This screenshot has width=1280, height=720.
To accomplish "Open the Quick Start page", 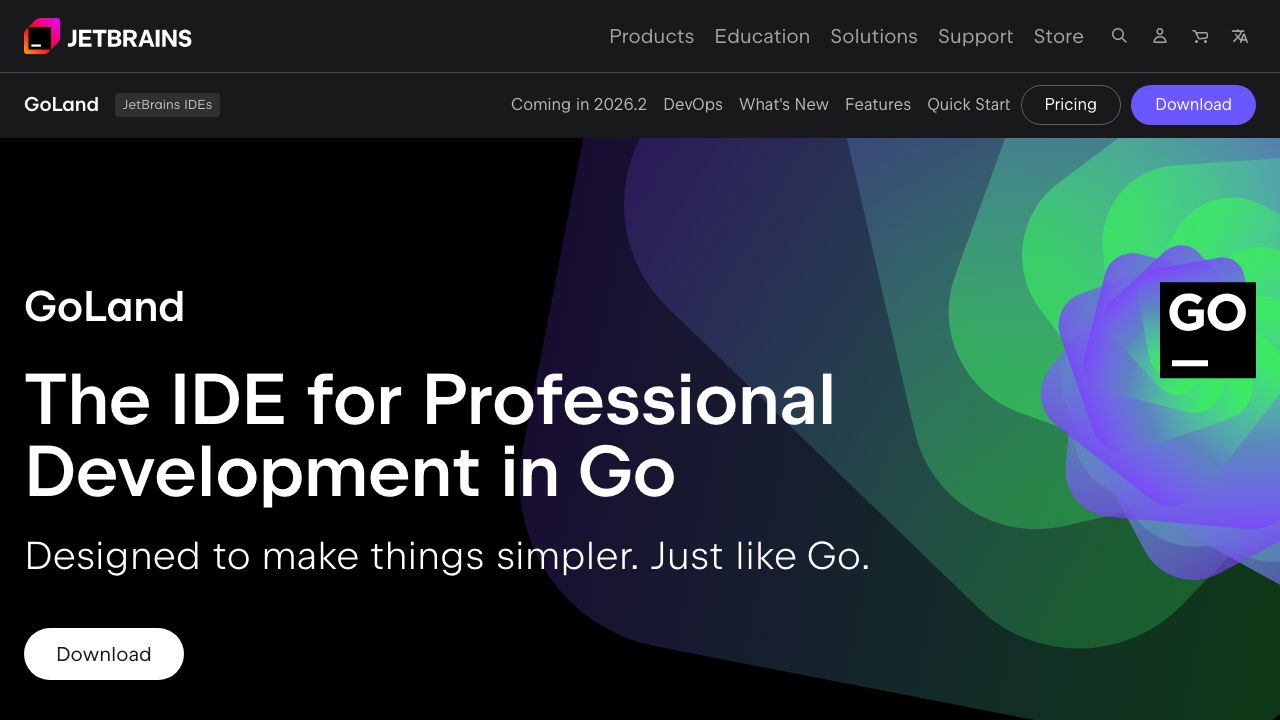I will pyautogui.click(x=968, y=104).
